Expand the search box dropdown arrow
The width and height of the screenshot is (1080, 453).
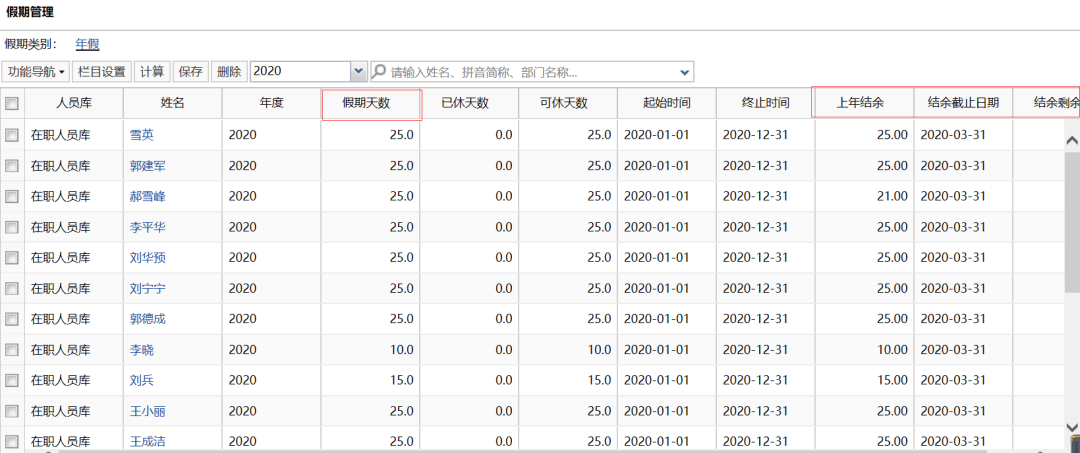(x=685, y=72)
